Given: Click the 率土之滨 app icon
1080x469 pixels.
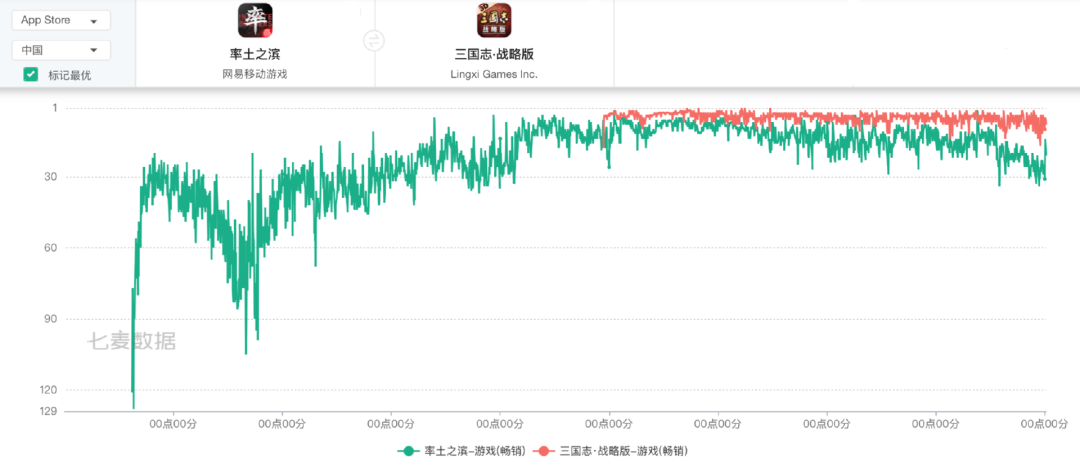Looking at the screenshot, I should [x=255, y=20].
